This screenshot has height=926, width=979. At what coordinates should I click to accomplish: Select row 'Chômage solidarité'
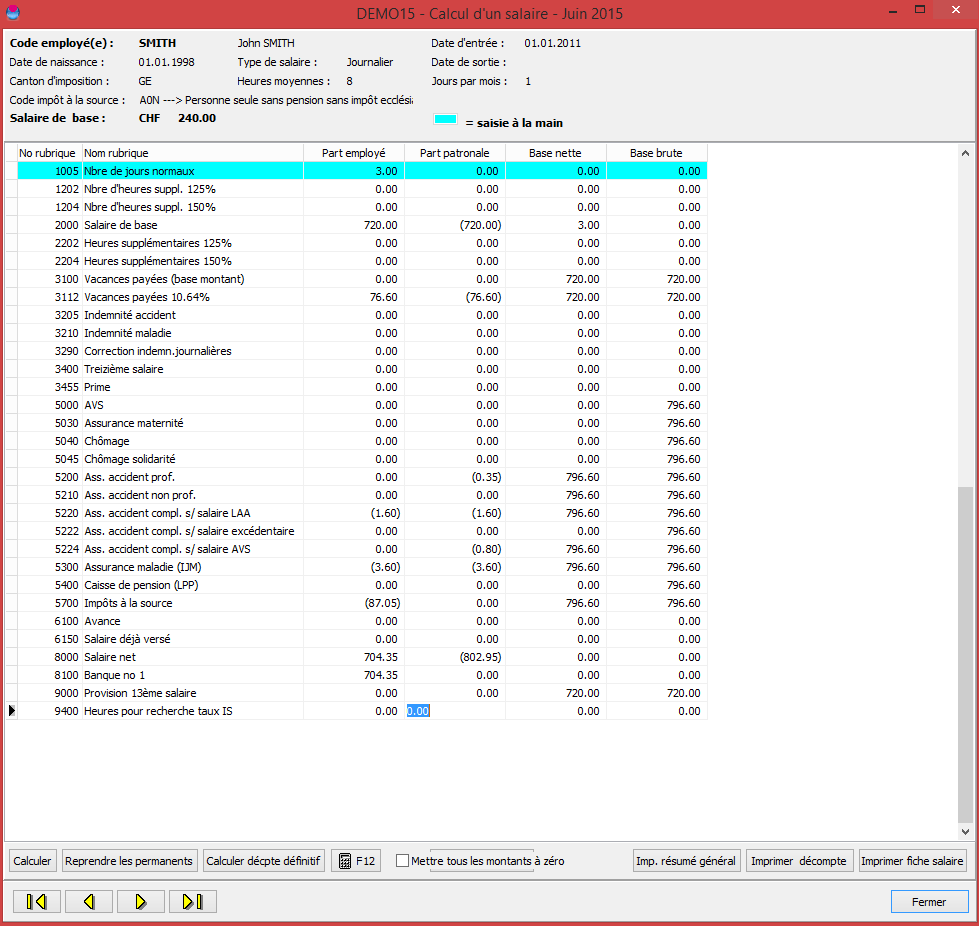[x=362, y=459]
